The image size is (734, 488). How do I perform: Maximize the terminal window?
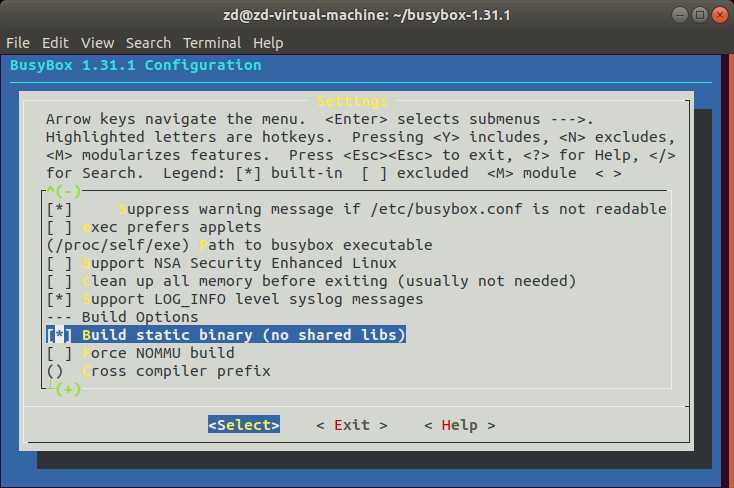point(699,15)
